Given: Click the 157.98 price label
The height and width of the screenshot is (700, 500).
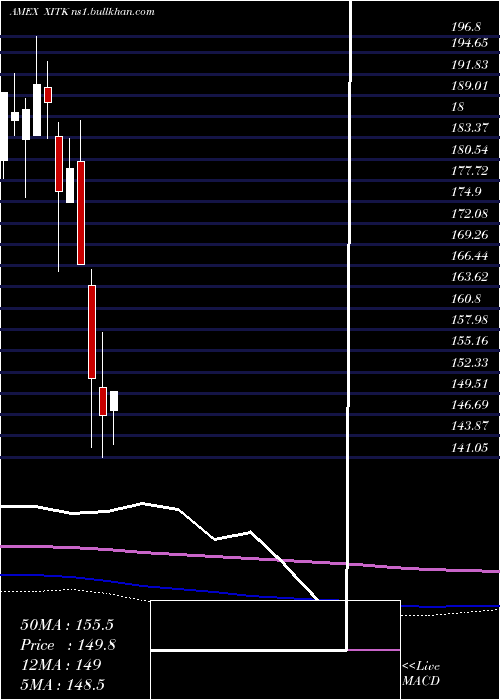Looking at the screenshot, I should (470, 320).
